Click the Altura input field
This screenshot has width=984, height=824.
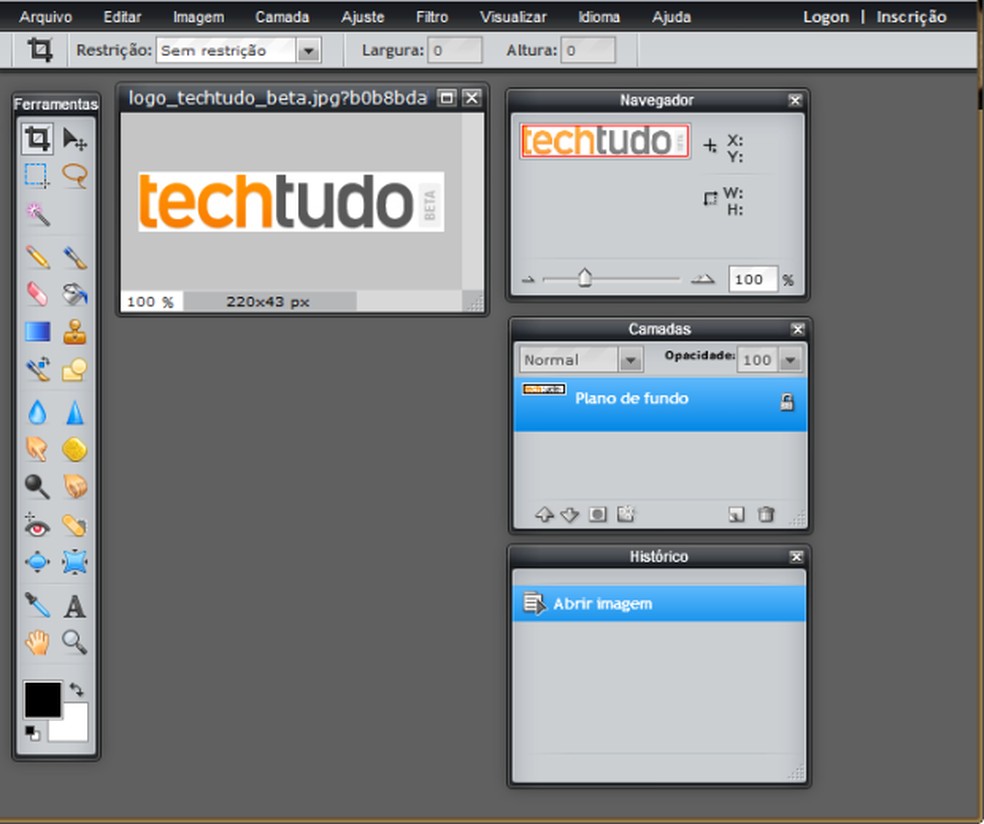pyautogui.click(x=588, y=50)
